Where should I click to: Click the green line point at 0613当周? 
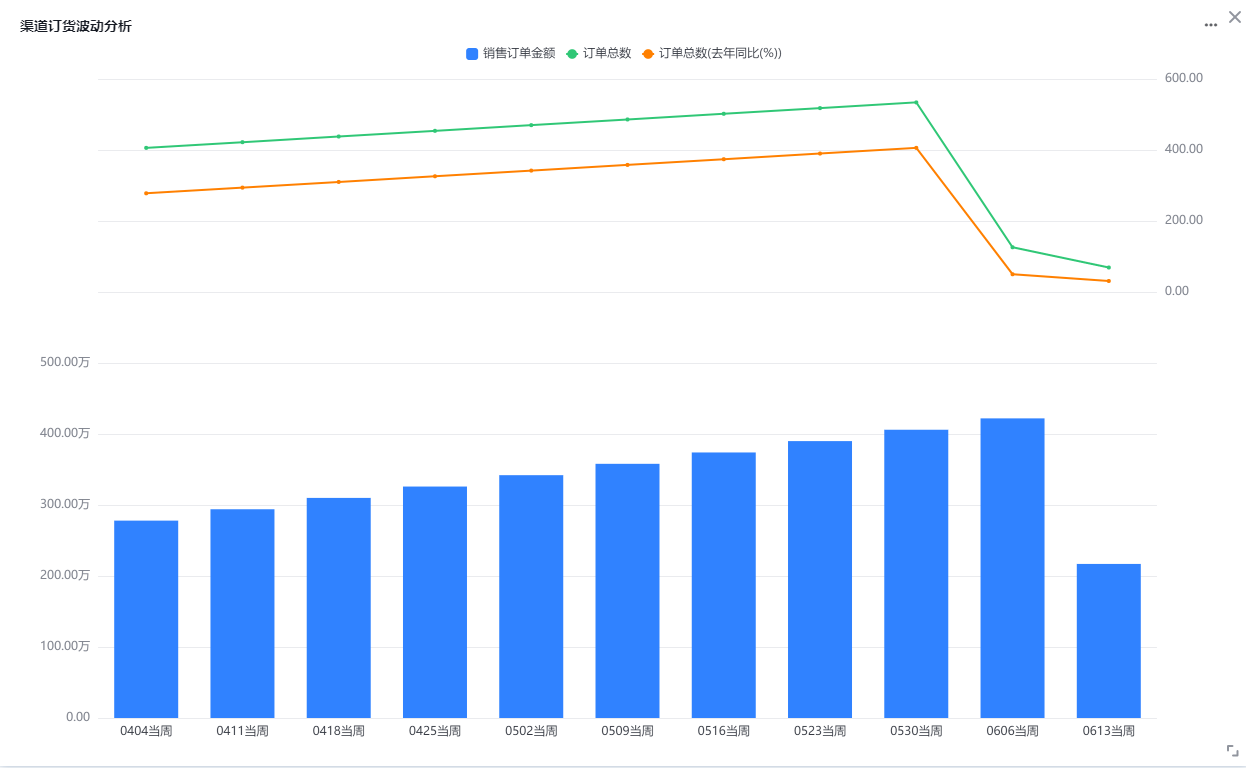pyautogui.click(x=1109, y=267)
